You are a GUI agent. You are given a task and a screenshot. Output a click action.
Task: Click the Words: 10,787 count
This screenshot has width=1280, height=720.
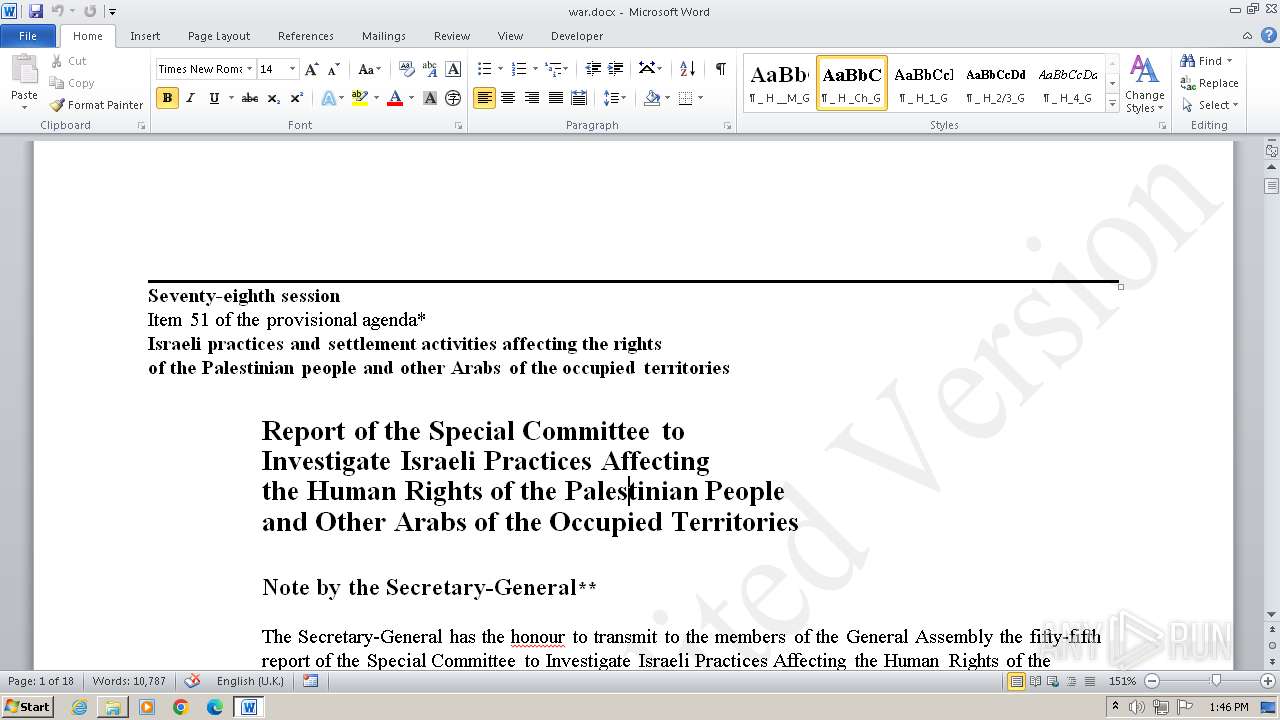(129, 681)
